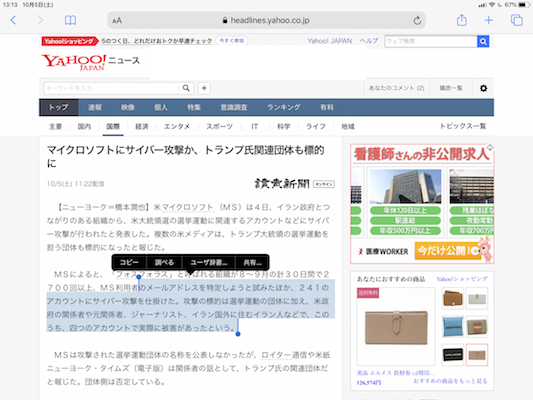Click the keyword search magnifier icon
Viewport: 533px width, 400px height.
click(x=186, y=88)
